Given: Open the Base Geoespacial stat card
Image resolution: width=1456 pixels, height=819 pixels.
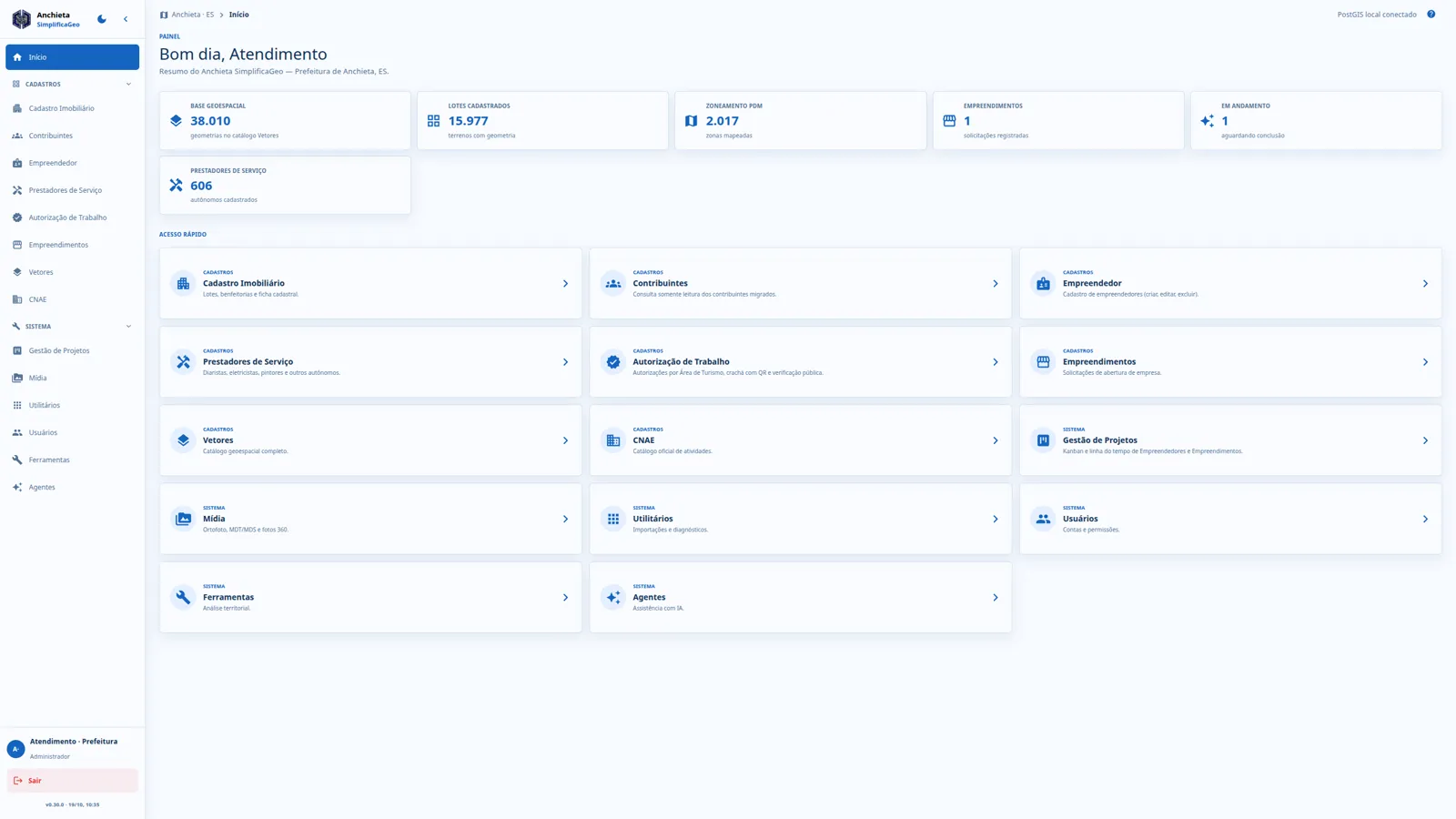Looking at the screenshot, I should (x=285, y=120).
